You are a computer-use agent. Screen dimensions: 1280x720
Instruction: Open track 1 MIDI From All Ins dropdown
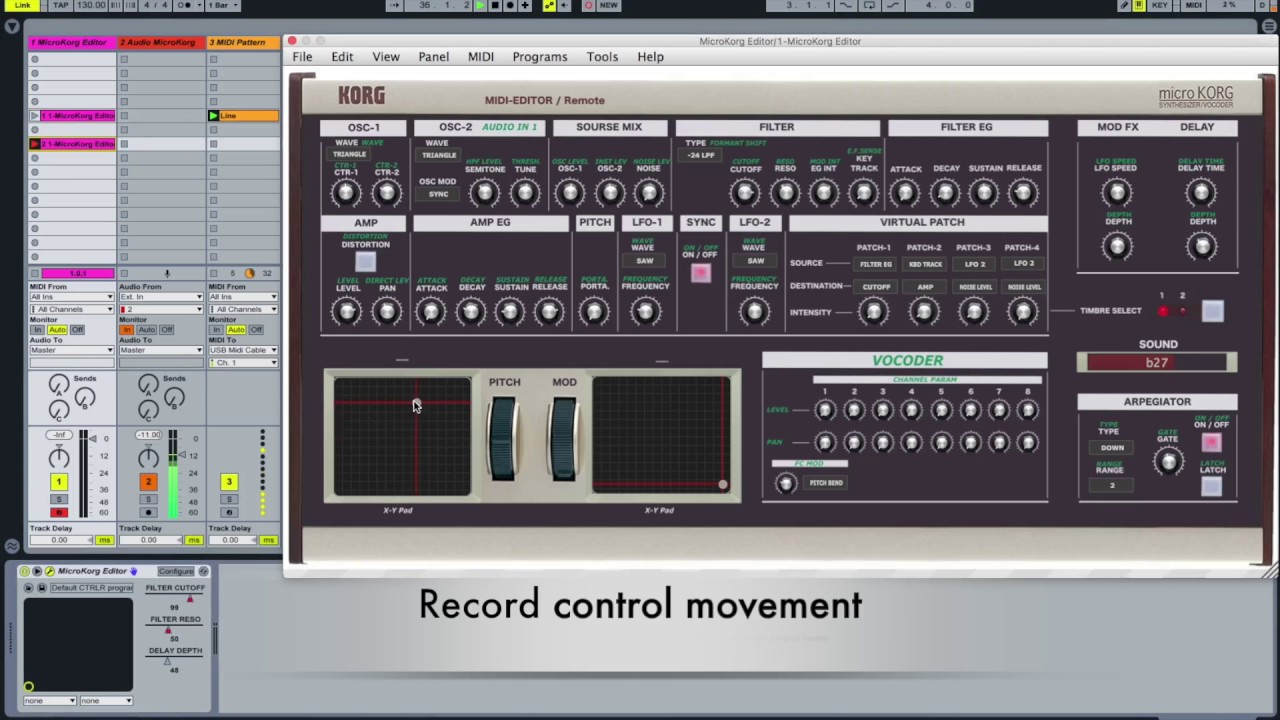pyautogui.click(x=71, y=297)
